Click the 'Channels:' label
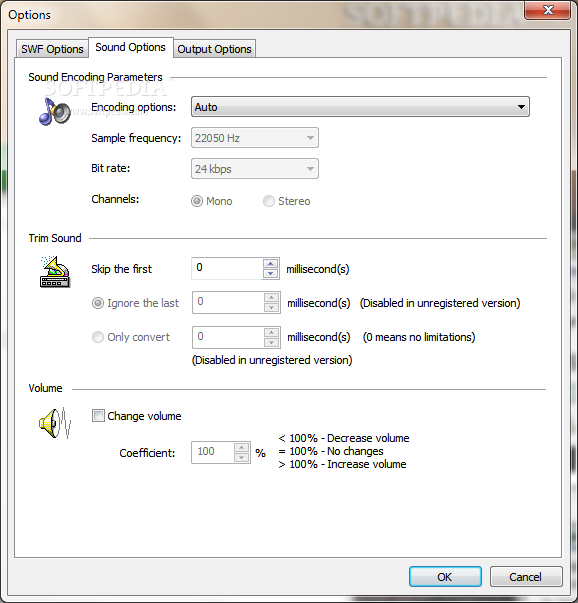The image size is (578, 603). point(115,199)
